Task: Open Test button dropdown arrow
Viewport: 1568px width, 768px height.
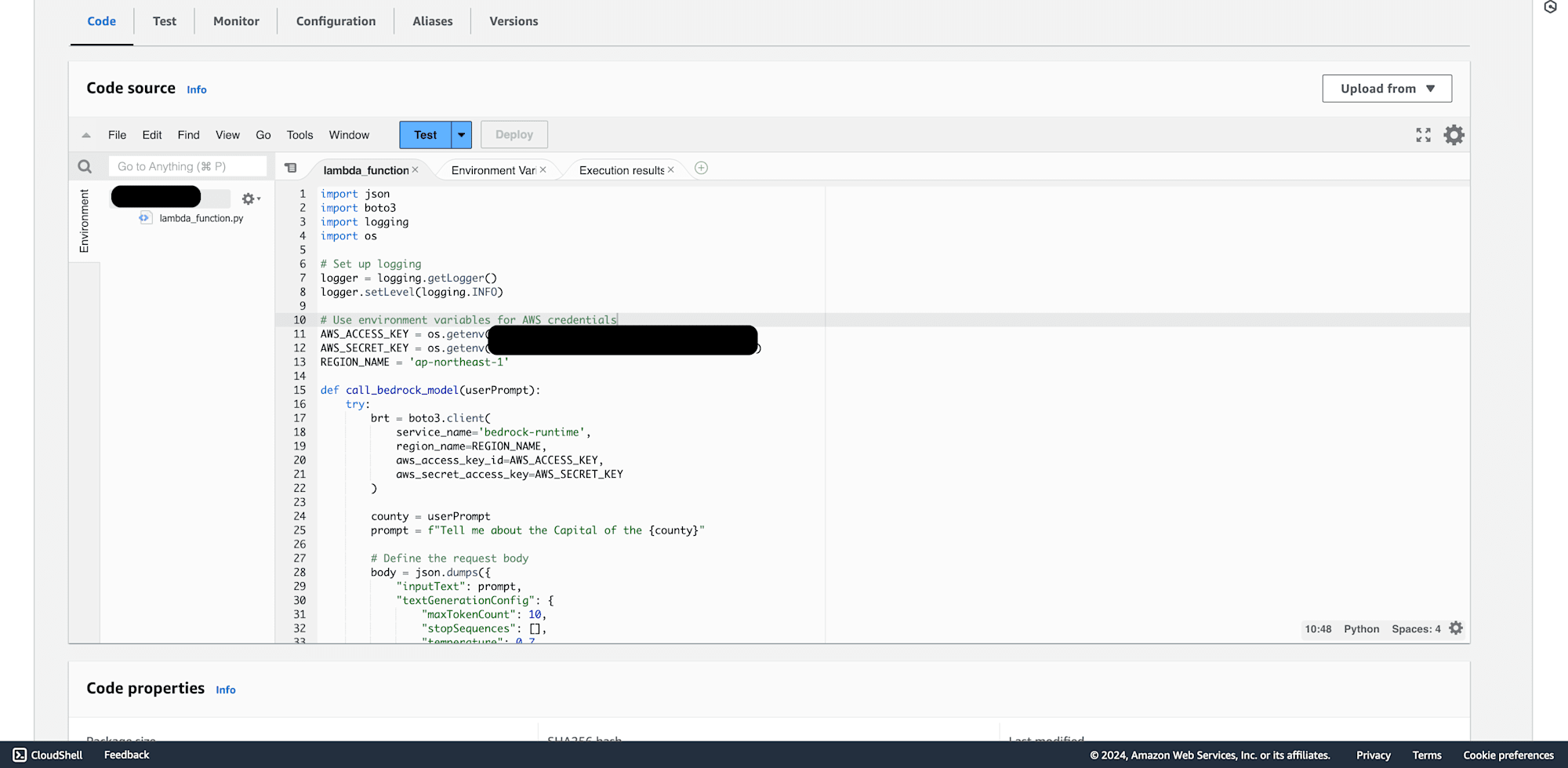Action: 462,135
